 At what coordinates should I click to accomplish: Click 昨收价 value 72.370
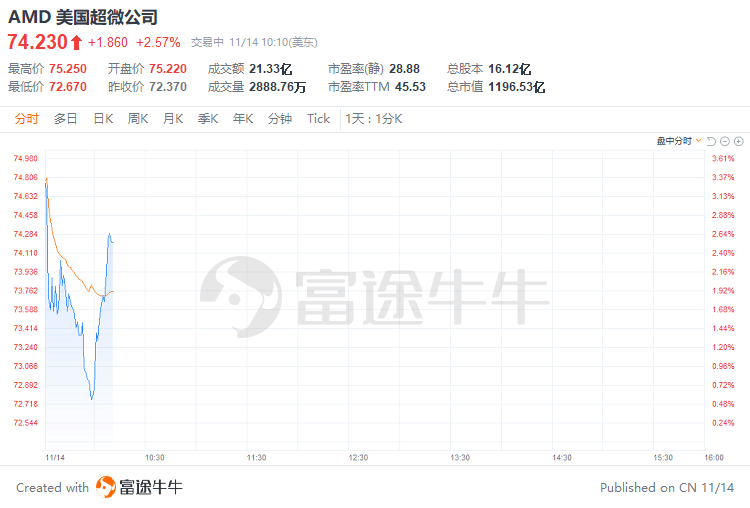click(x=167, y=87)
